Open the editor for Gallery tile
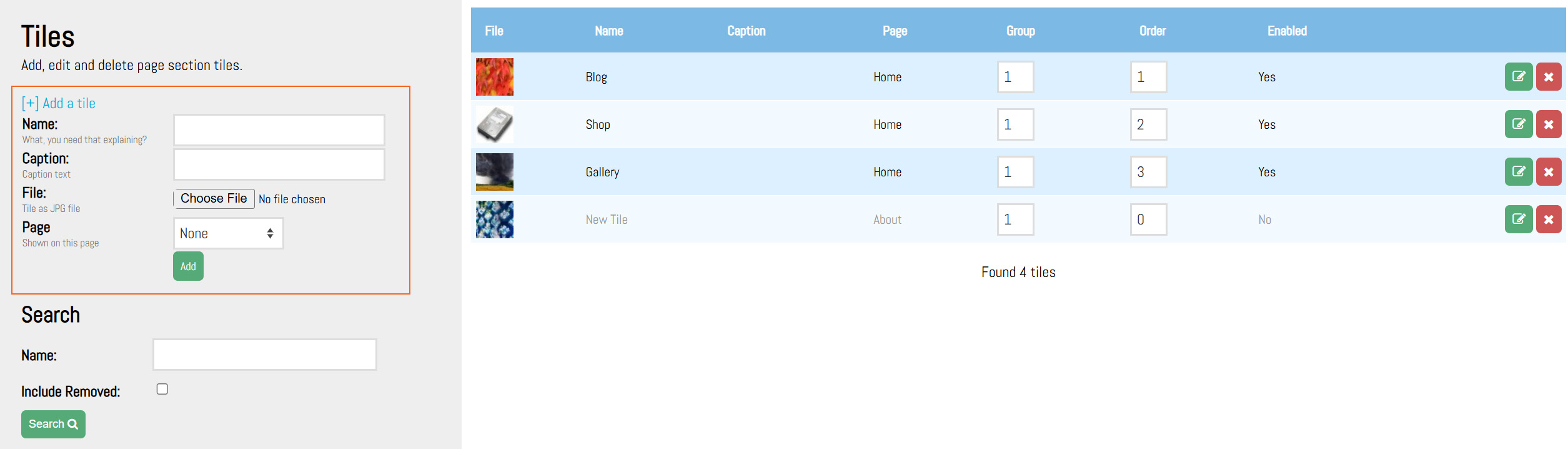The image size is (1568, 449). click(x=1518, y=172)
